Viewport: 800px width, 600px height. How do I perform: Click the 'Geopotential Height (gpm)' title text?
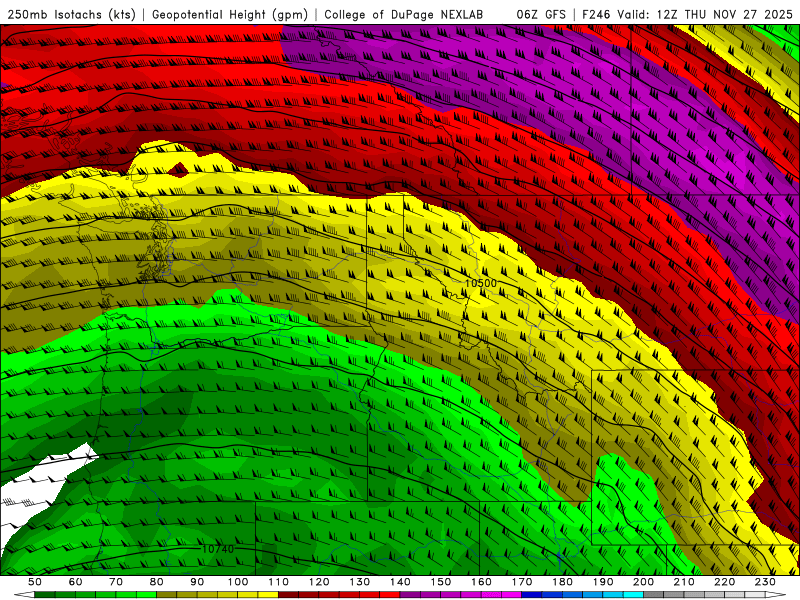(x=230, y=14)
